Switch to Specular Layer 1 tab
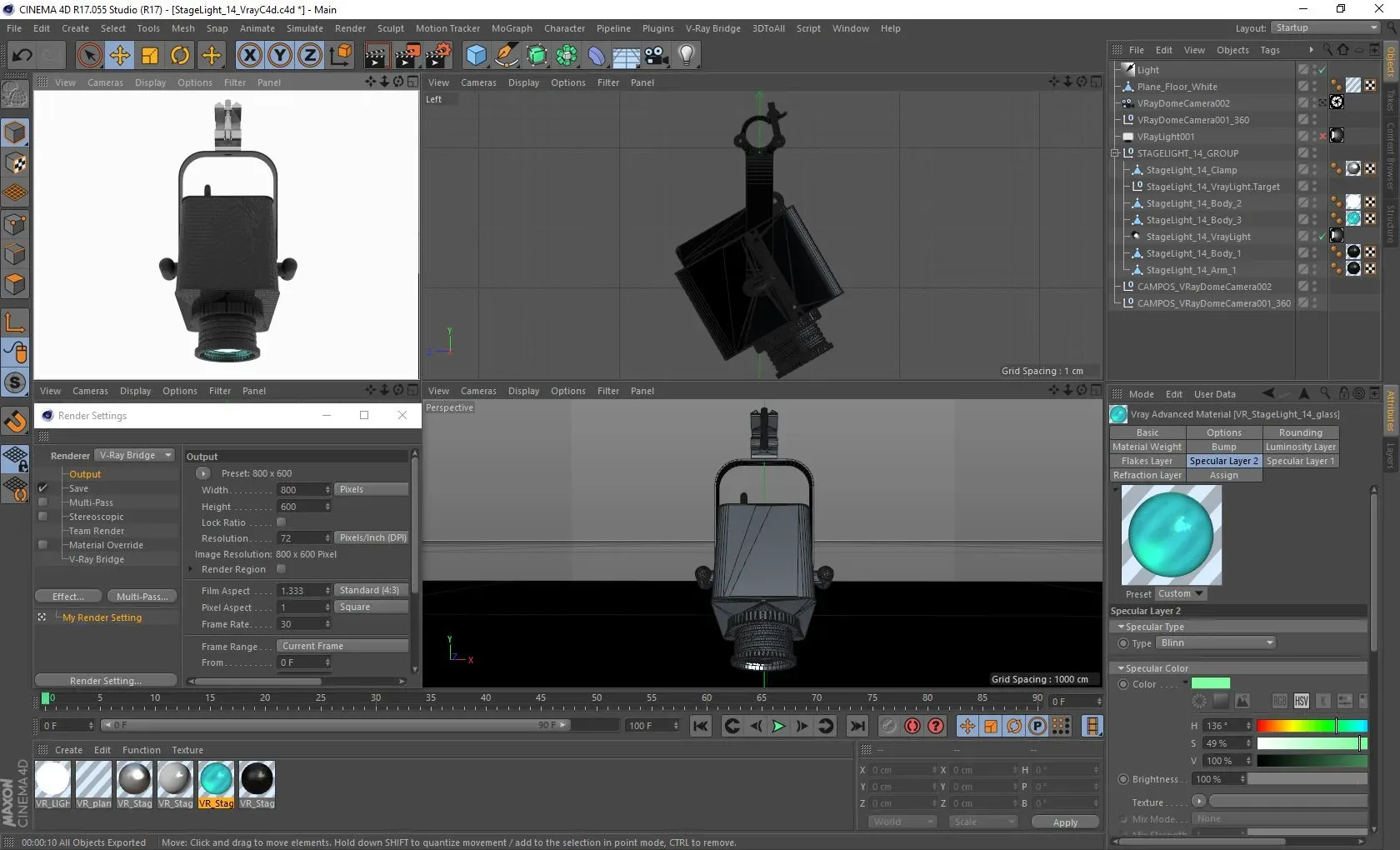This screenshot has height=850, width=1400. 1300,461
